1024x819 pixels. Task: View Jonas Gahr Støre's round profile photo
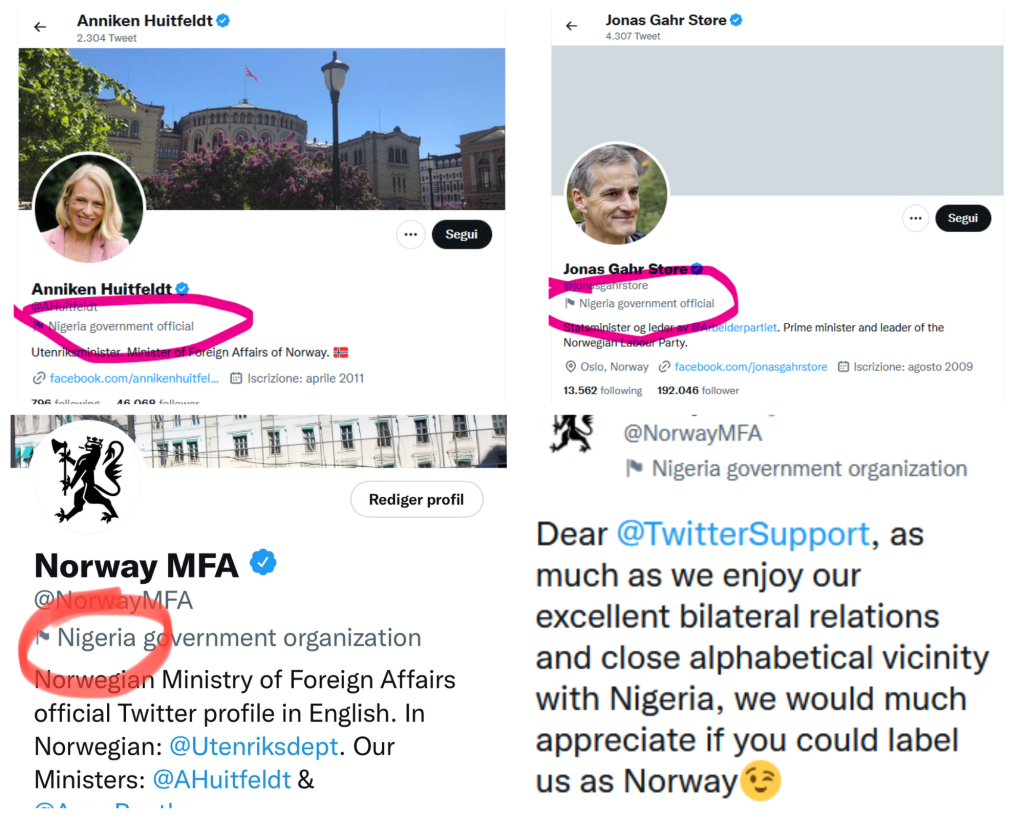[616, 194]
